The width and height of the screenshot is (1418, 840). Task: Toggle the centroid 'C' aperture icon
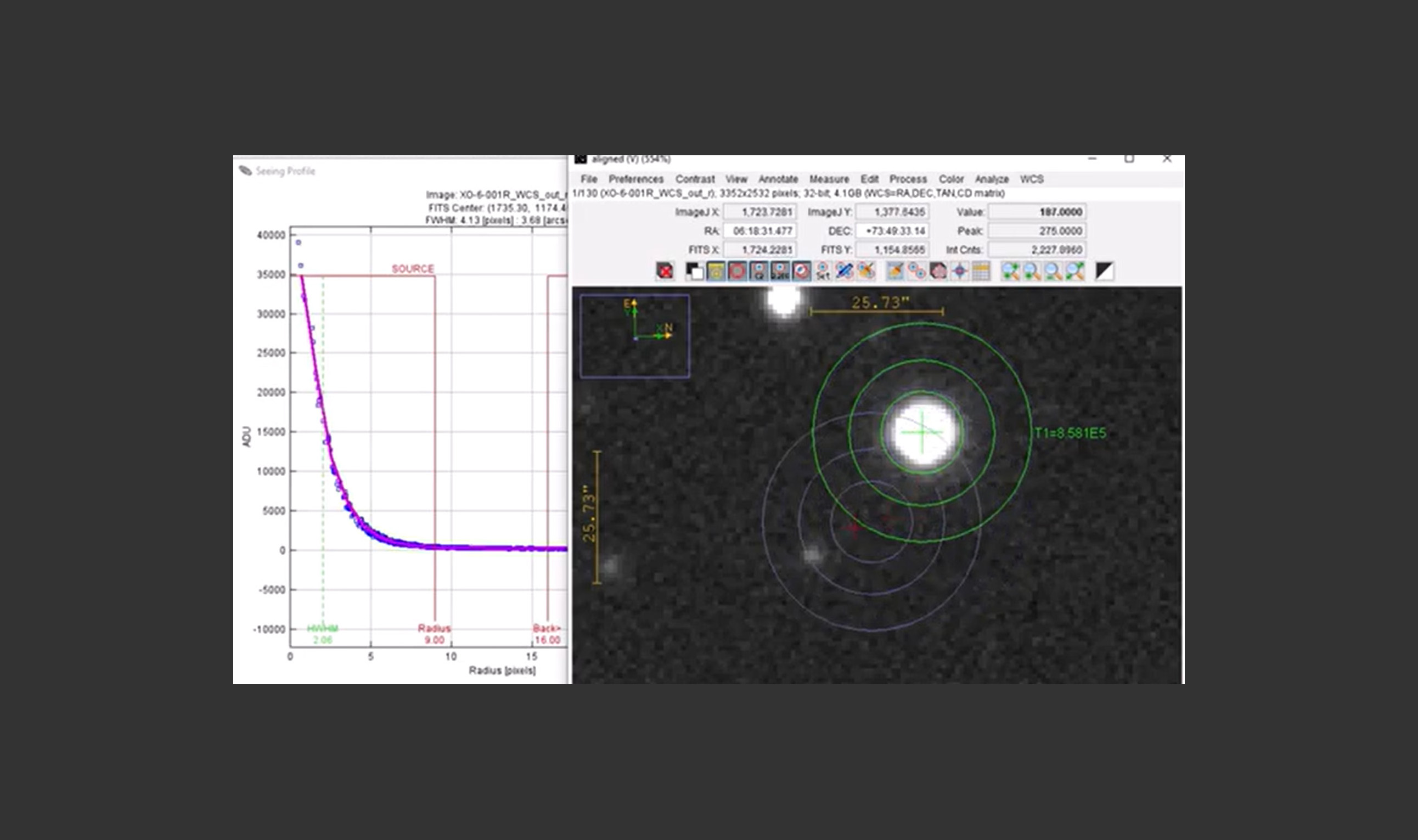[758, 271]
